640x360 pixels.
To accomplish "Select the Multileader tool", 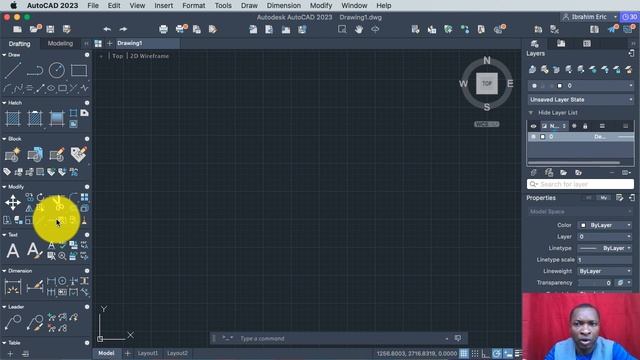I will [x=13, y=322].
